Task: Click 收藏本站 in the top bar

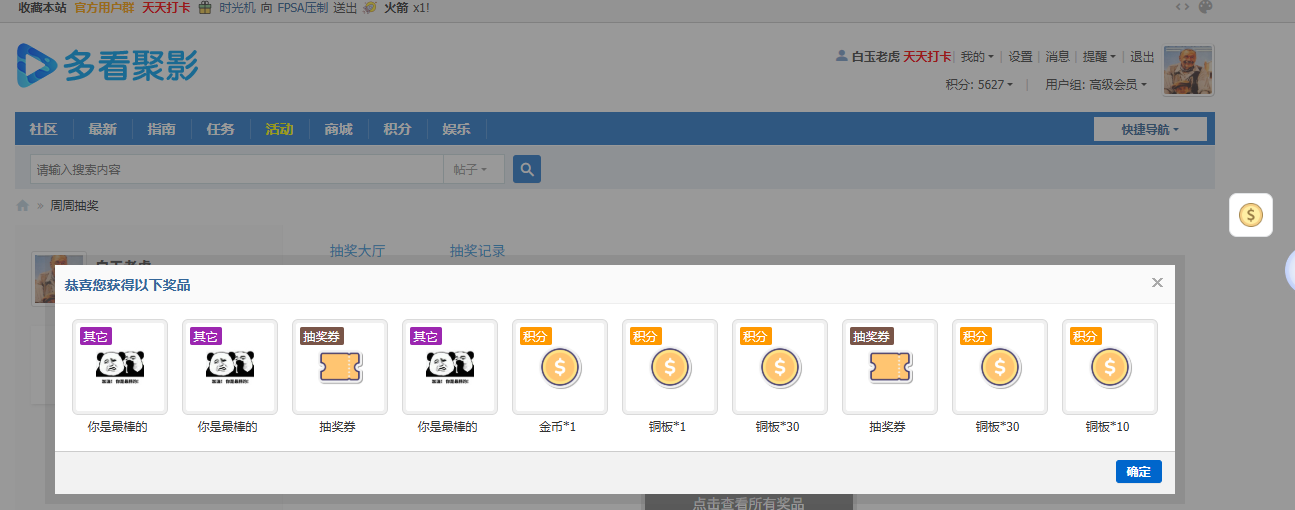Action: point(43,7)
